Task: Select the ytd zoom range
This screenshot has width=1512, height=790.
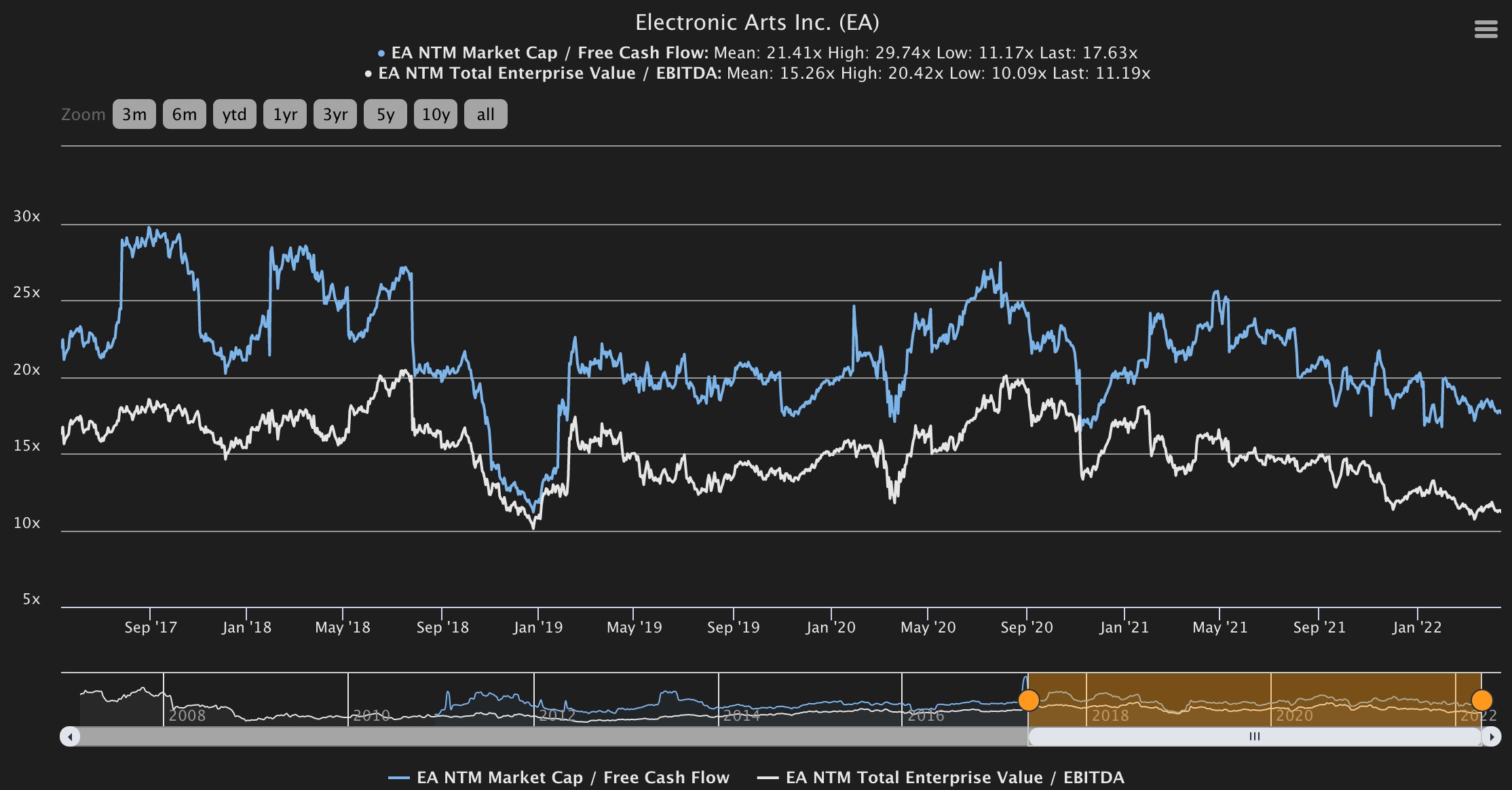Action: 235,114
